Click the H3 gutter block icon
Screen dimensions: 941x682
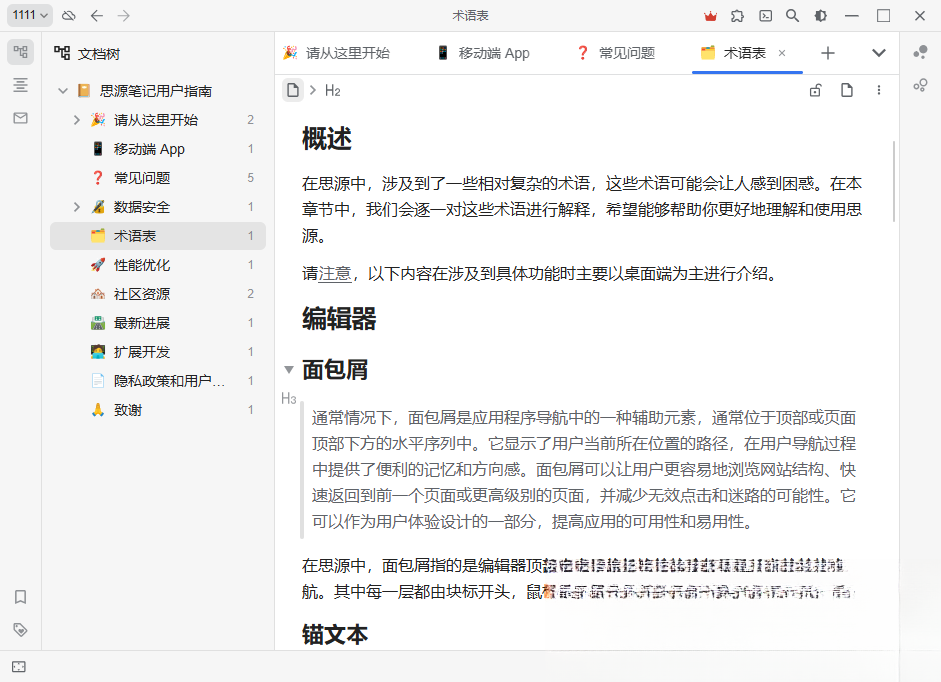289,399
